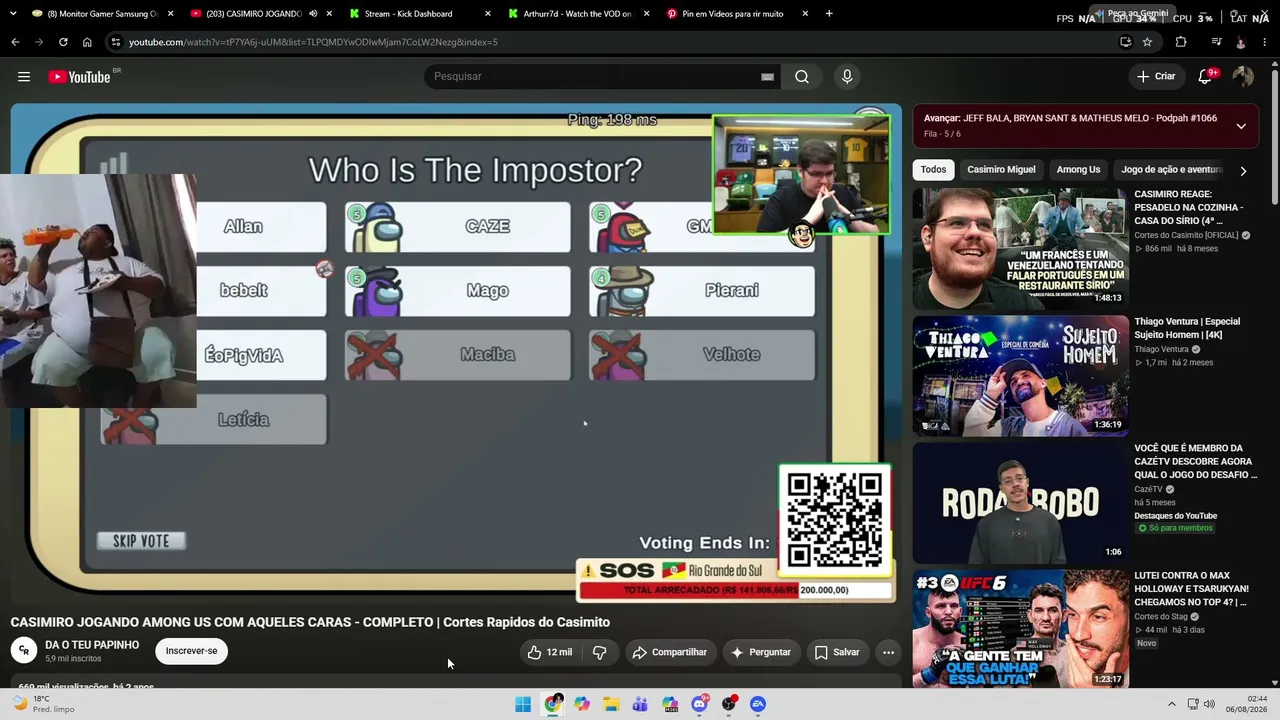Open the account avatar menu

click(x=1243, y=77)
